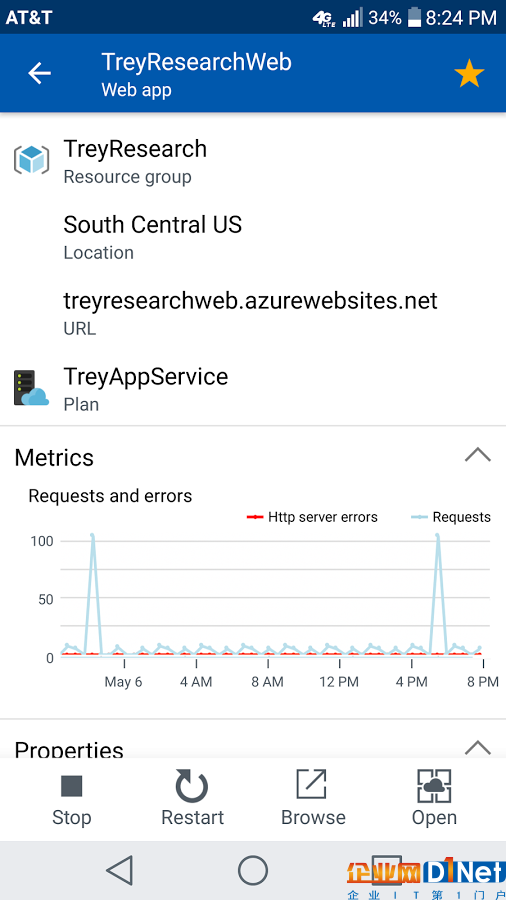Restart the web app
This screenshot has width=506, height=900.
click(x=192, y=800)
